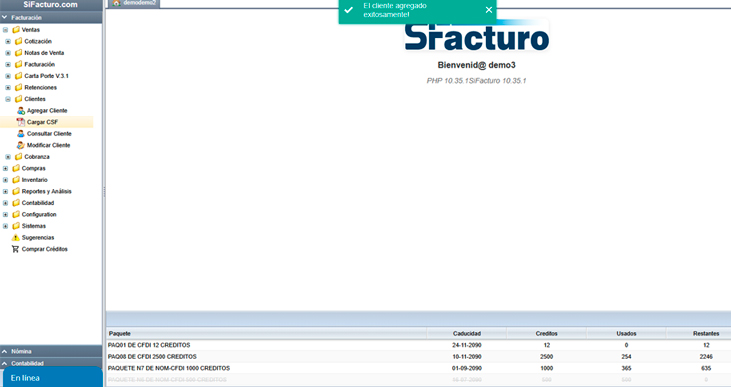Click the Facturación folder icon in tree
Viewport: 731px width, 387px height.
19,64
